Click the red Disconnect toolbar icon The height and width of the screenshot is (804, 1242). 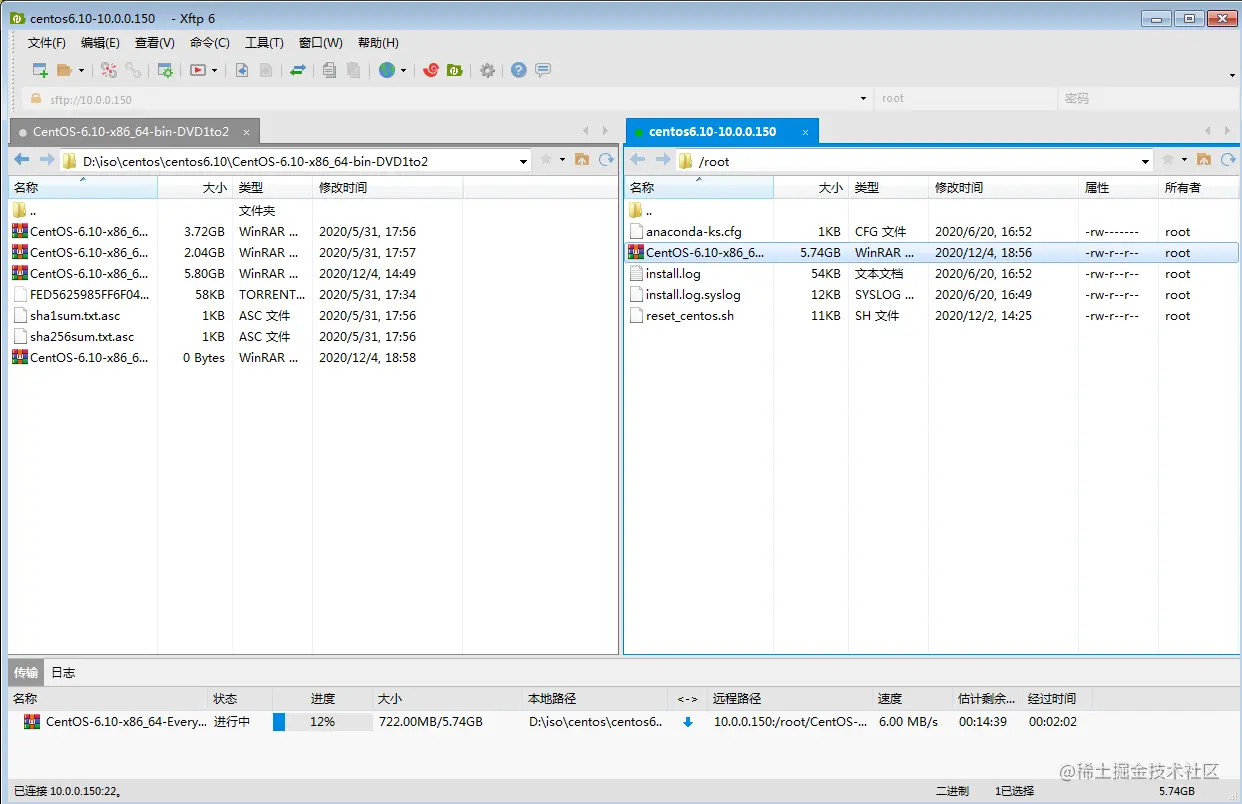(x=109, y=70)
